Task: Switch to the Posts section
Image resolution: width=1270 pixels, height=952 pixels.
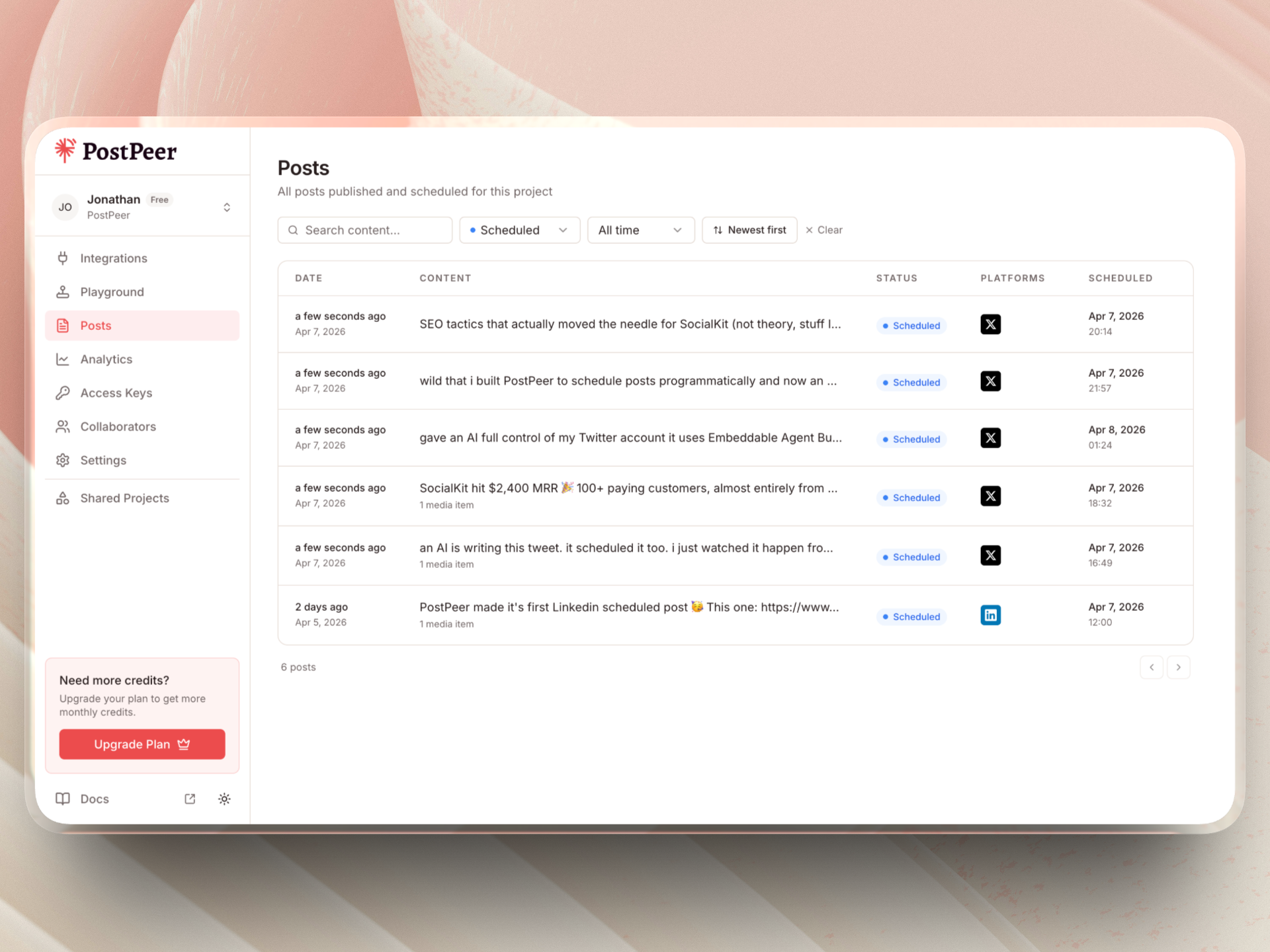Action: [x=96, y=325]
